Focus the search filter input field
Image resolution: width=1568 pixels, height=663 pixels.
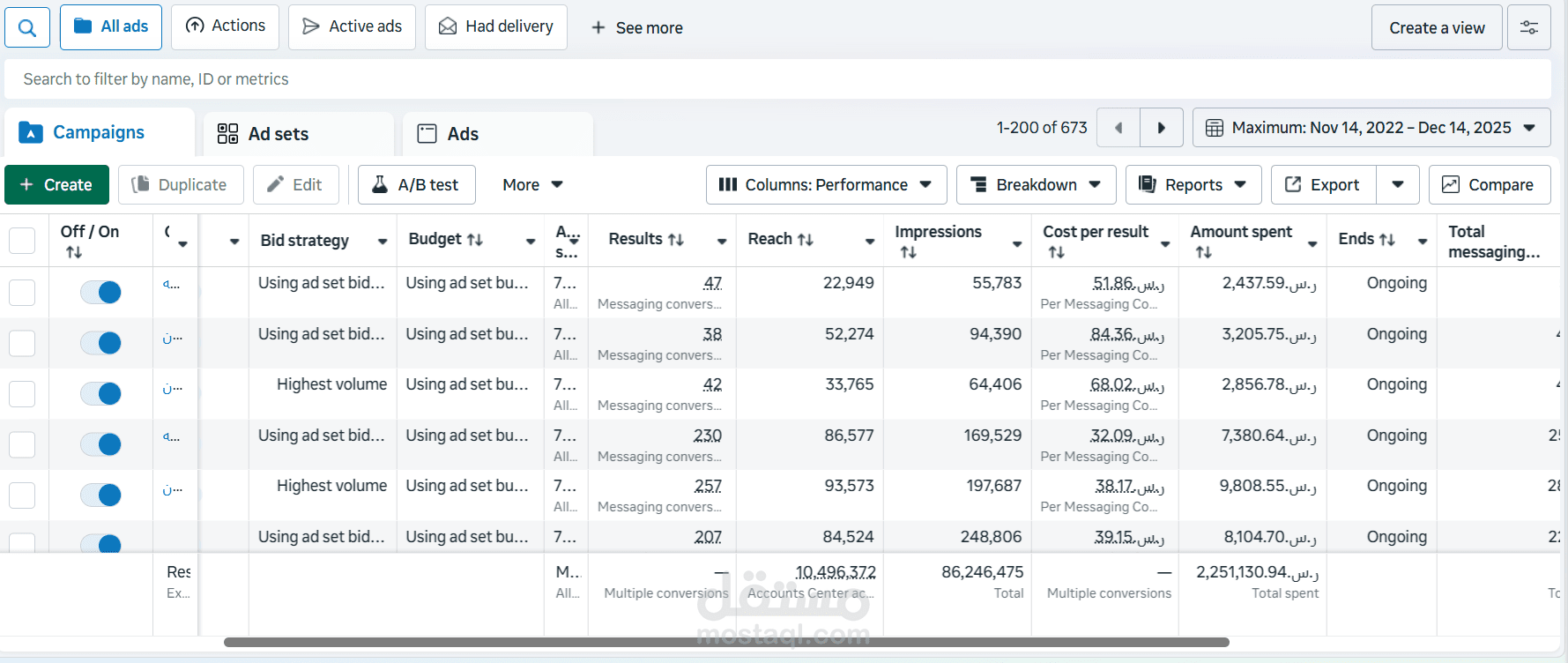click(776, 79)
